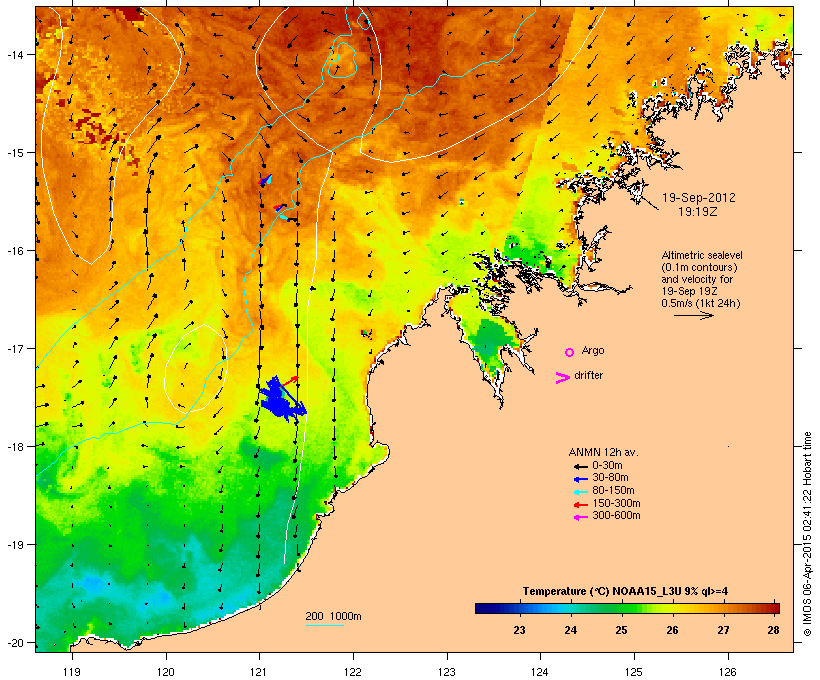This screenshot has height=680, width=820.
Task: Click the latitude axis label -14
Action: coord(15,54)
